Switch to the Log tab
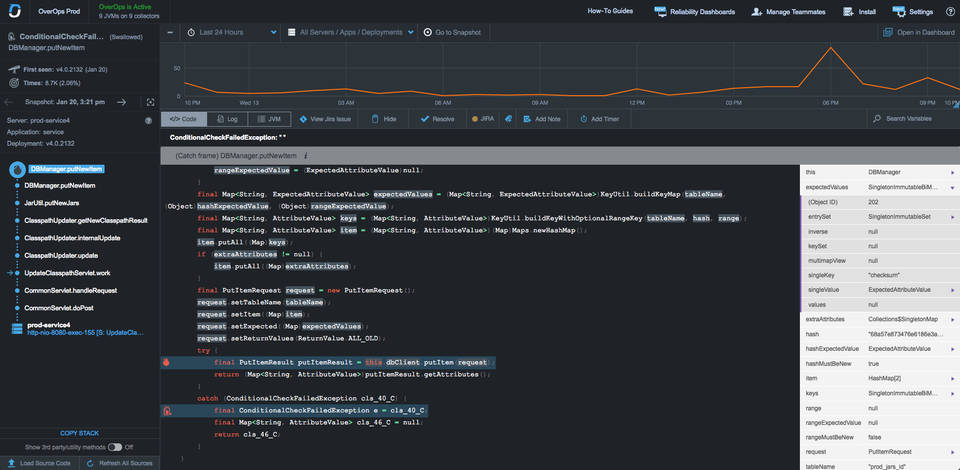 226,118
